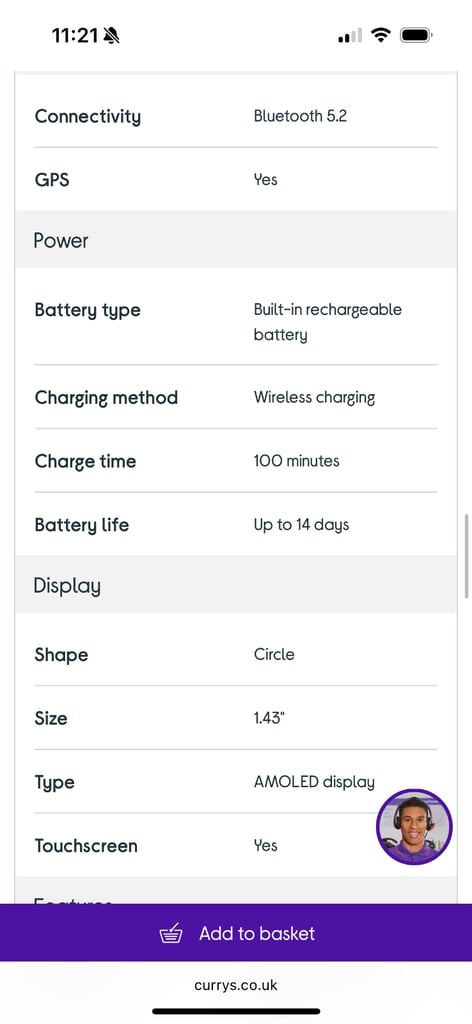Viewport: 472px width, 1024px height.
Task: Click the Add to basket button
Action: [236, 933]
